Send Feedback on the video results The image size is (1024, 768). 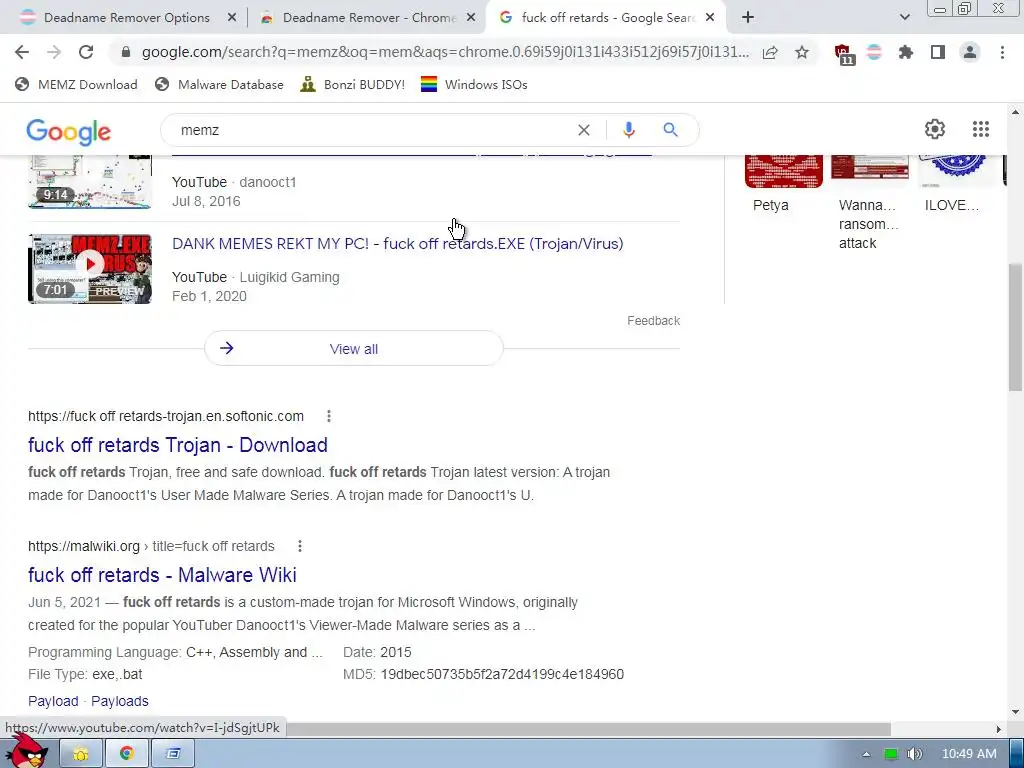click(654, 321)
